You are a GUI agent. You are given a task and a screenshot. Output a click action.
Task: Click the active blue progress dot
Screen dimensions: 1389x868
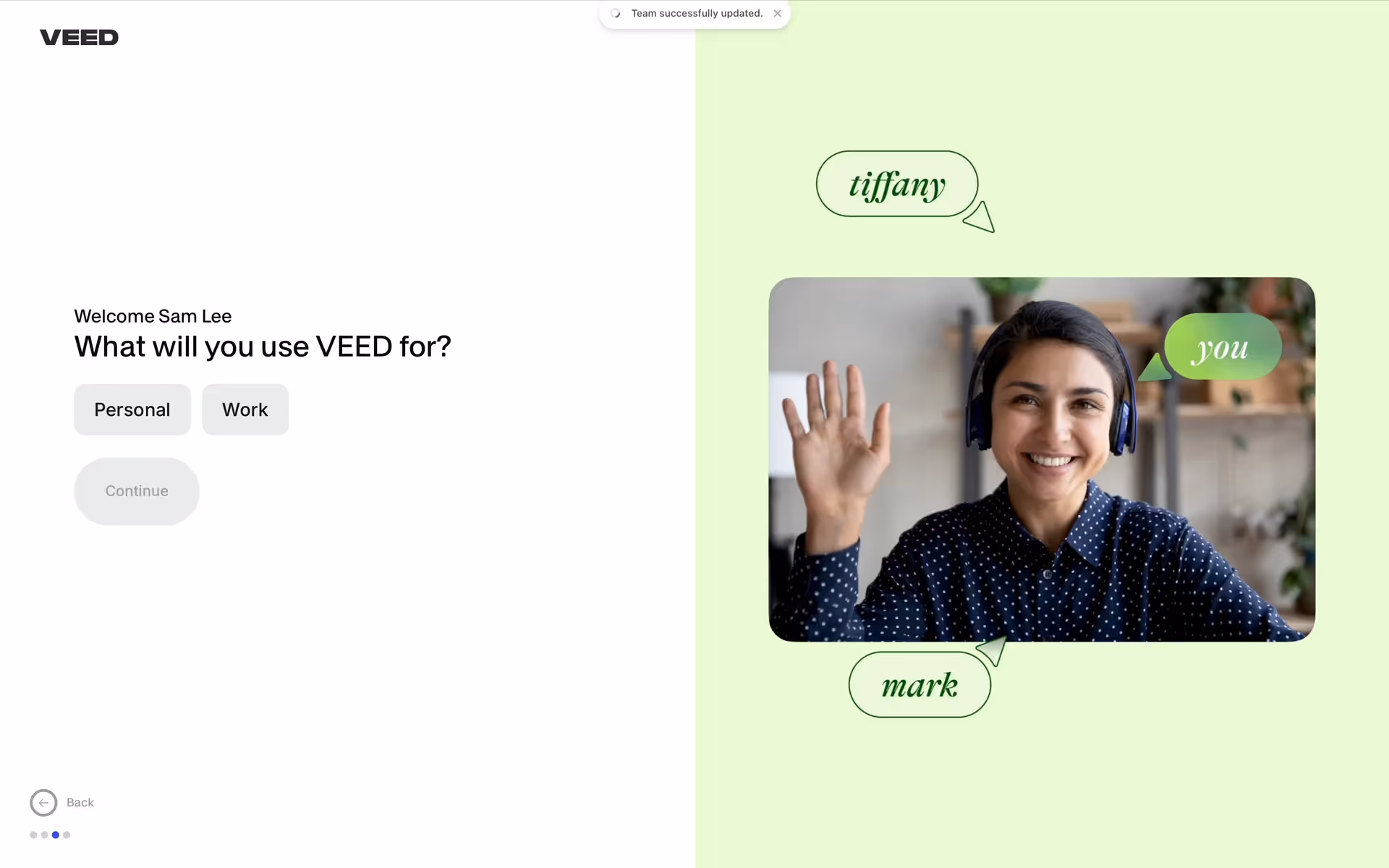(56, 835)
